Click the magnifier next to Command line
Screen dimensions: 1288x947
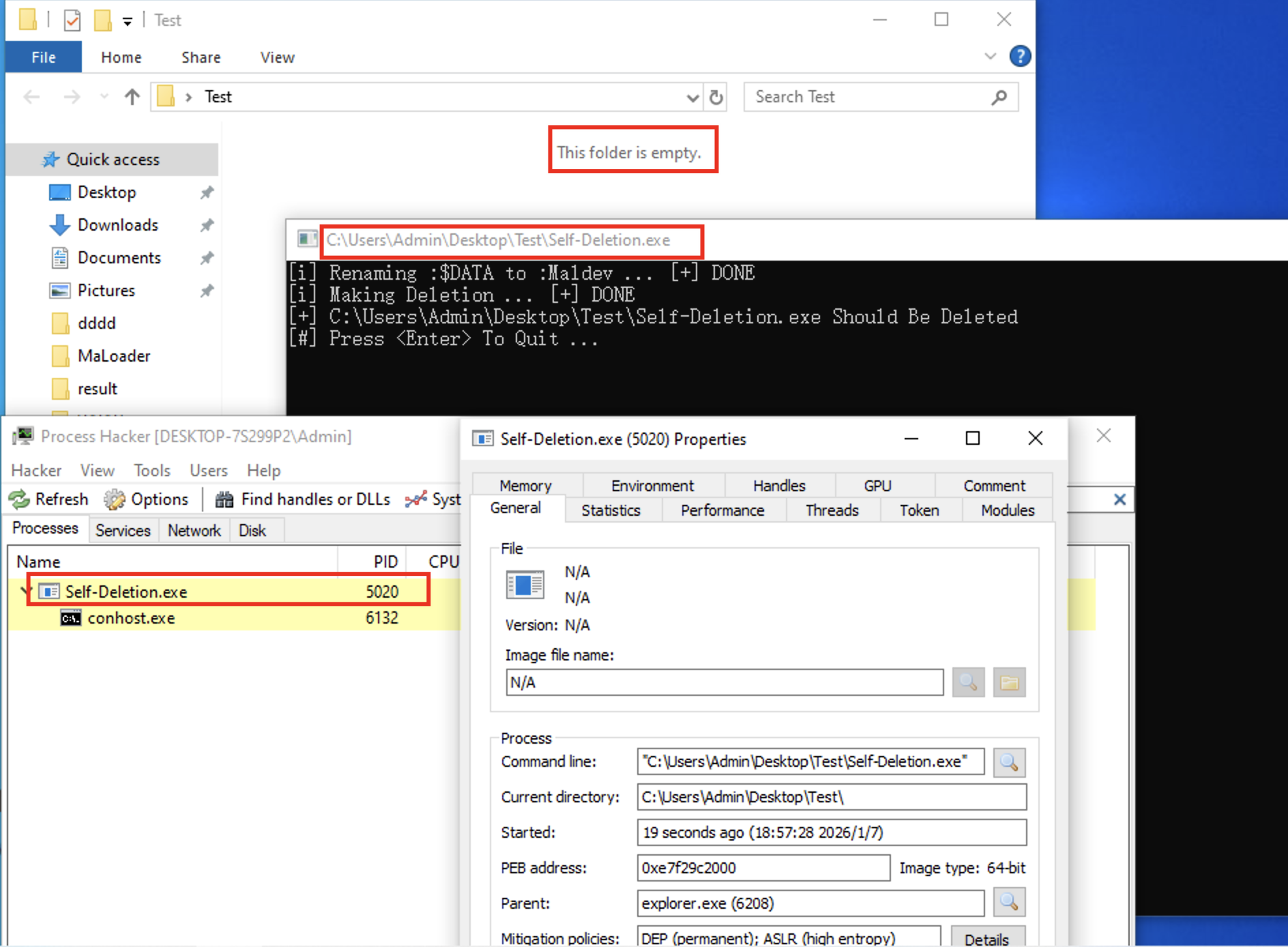click(1009, 762)
